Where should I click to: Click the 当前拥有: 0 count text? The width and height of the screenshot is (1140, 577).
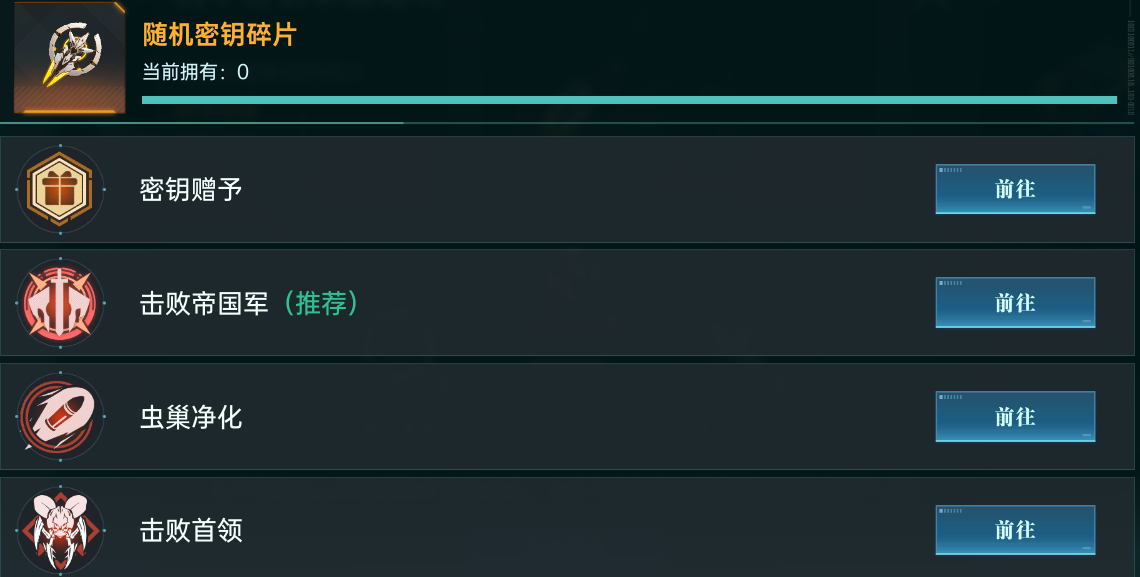pos(196,72)
